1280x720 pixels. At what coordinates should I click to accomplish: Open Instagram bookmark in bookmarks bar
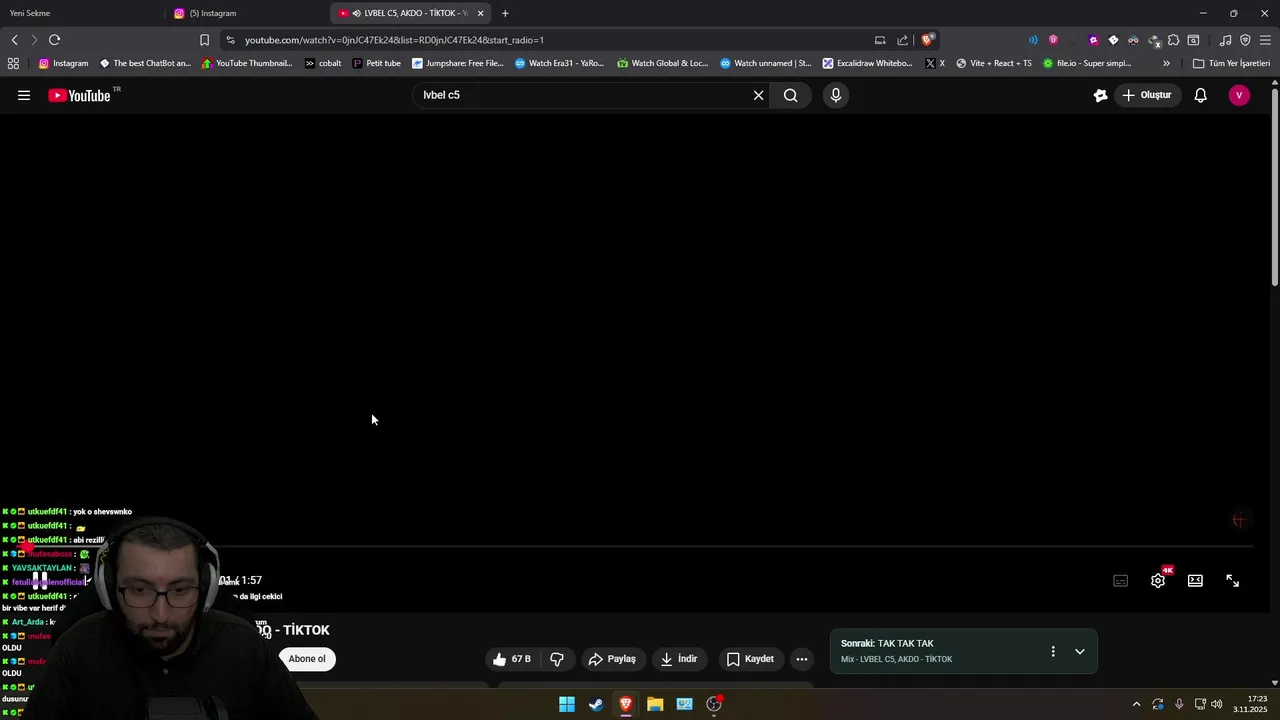(63, 63)
